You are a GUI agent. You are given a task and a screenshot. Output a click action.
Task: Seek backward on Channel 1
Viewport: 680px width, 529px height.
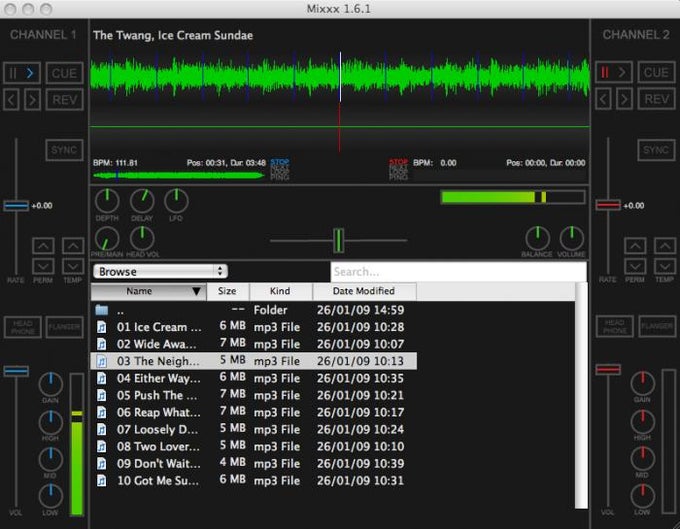coord(11,100)
